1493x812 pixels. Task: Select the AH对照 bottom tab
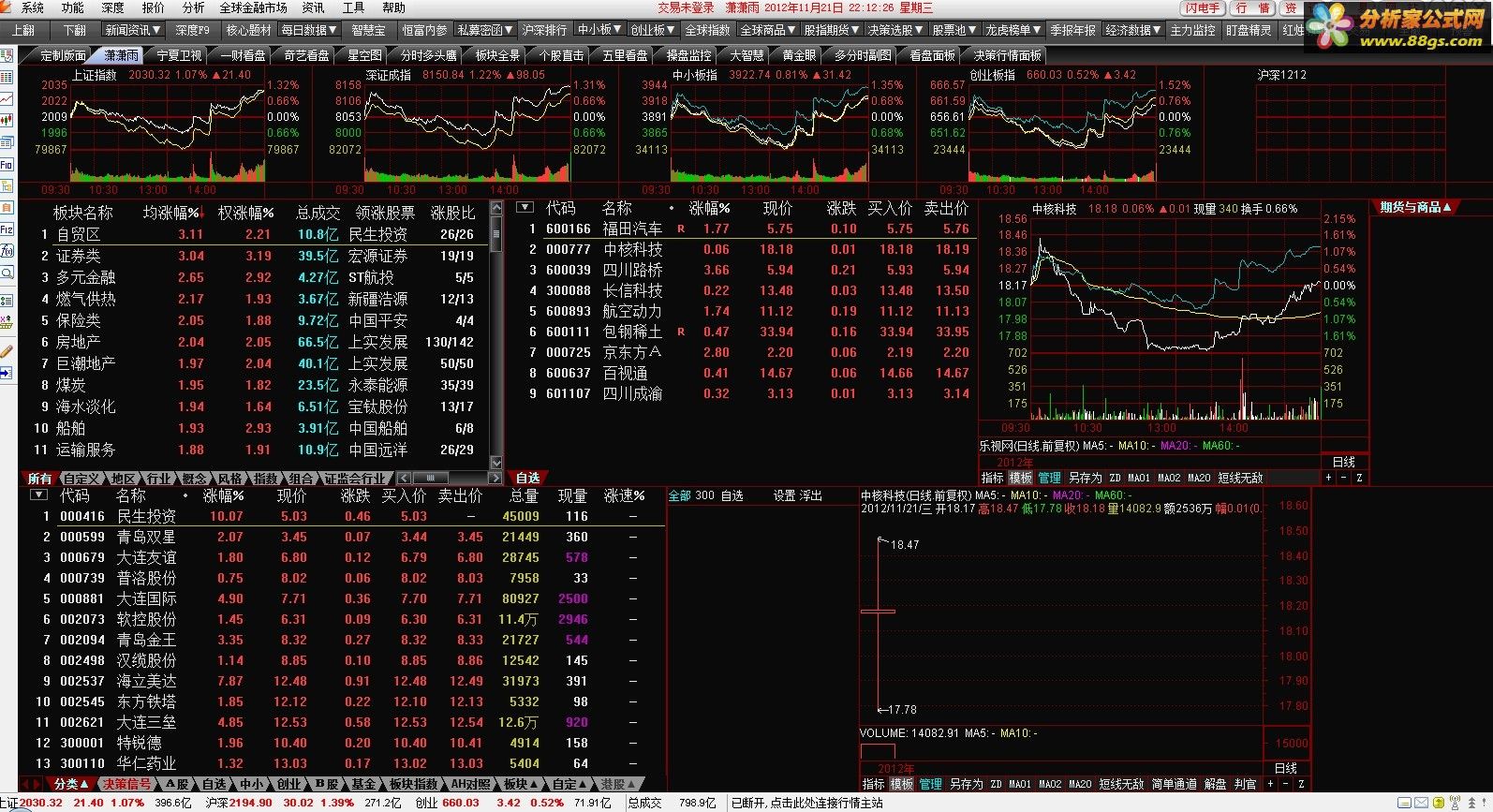point(470,784)
